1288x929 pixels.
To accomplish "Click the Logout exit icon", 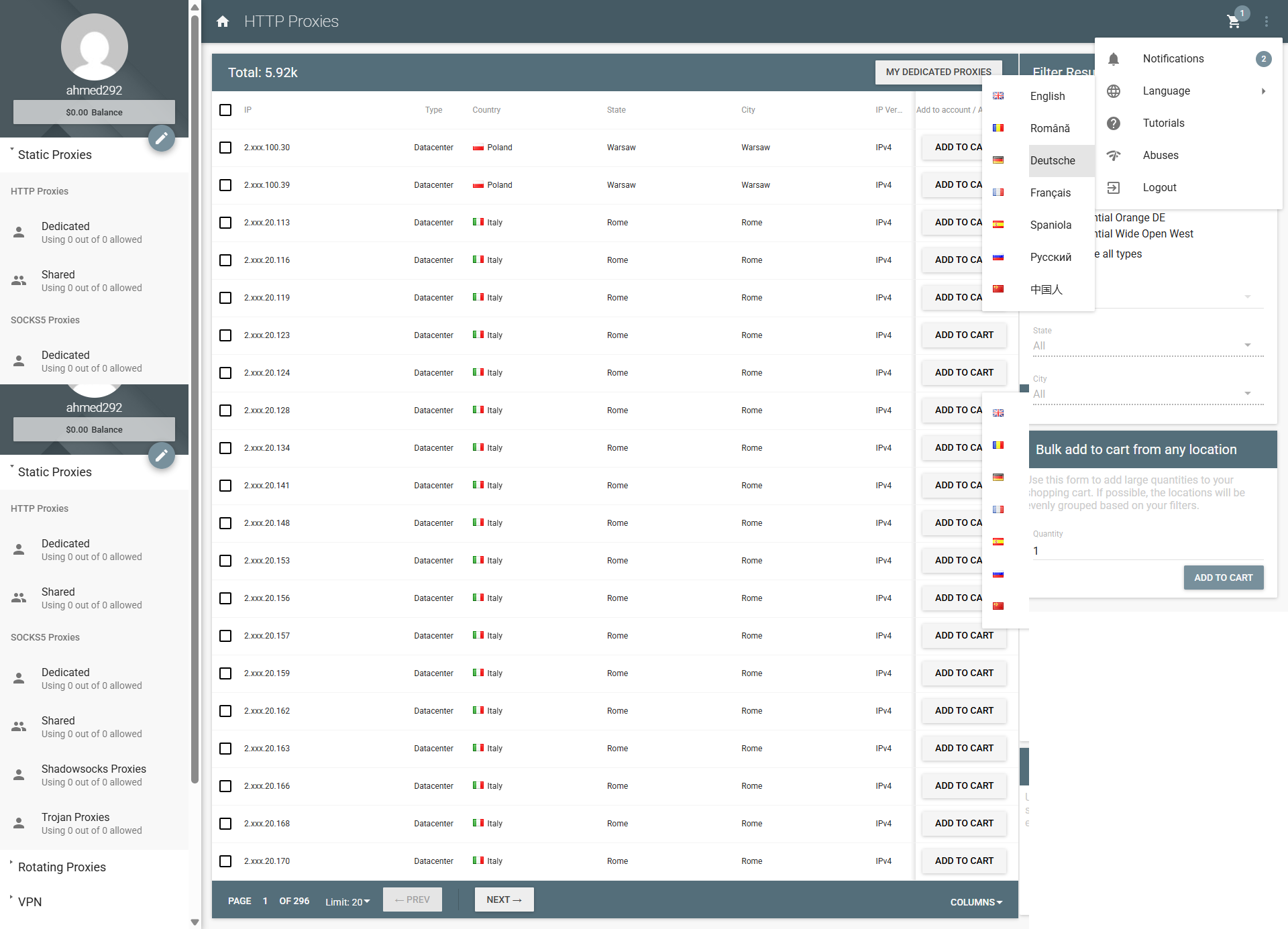I will coord(1114,188).
